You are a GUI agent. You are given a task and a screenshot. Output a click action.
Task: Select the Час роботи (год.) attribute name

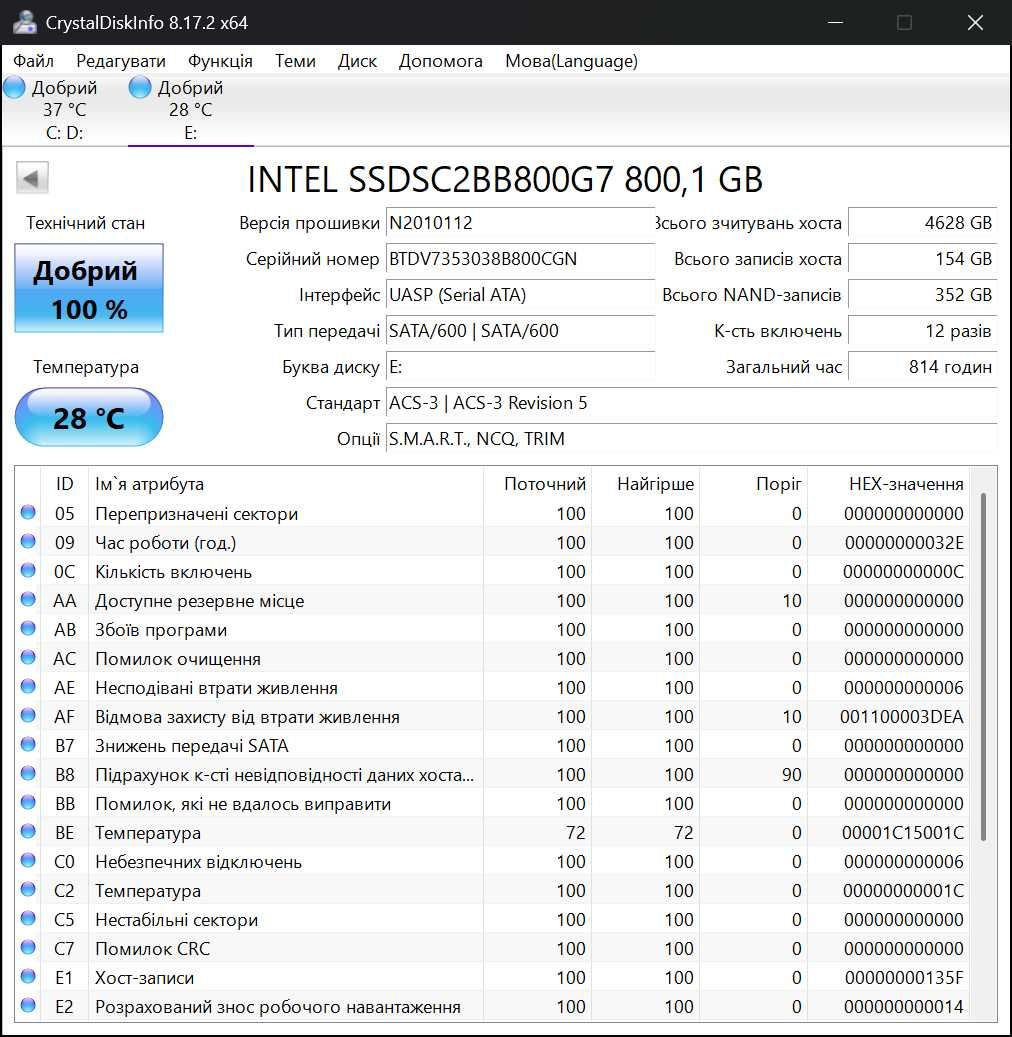point(165,543)
